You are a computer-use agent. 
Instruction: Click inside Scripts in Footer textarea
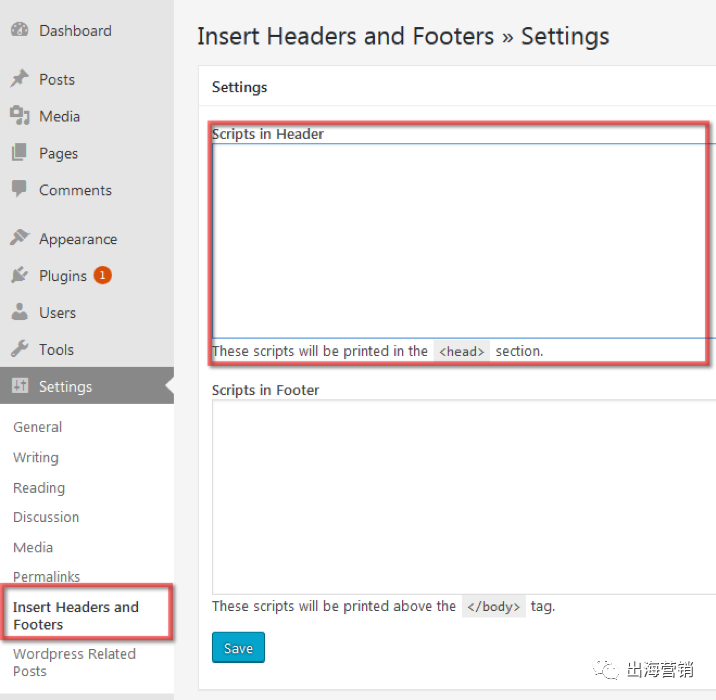(x=464, y=497)
